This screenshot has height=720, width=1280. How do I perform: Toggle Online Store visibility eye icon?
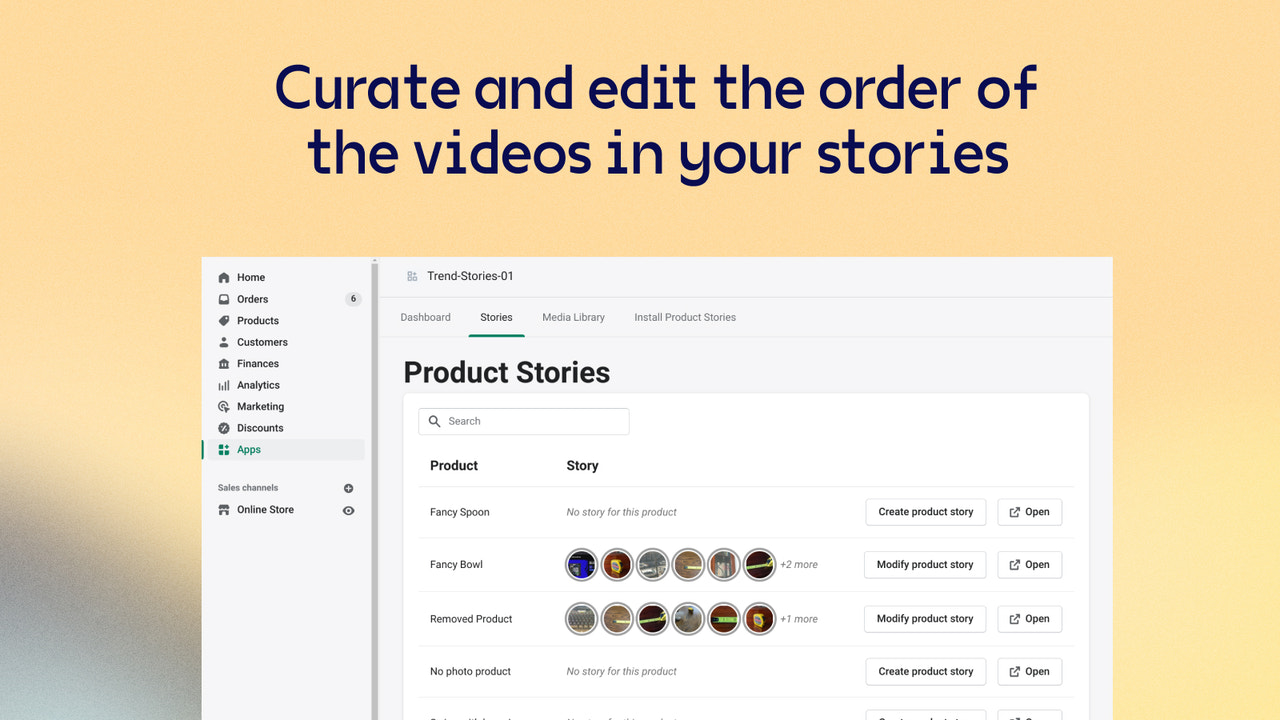[348, 510]
